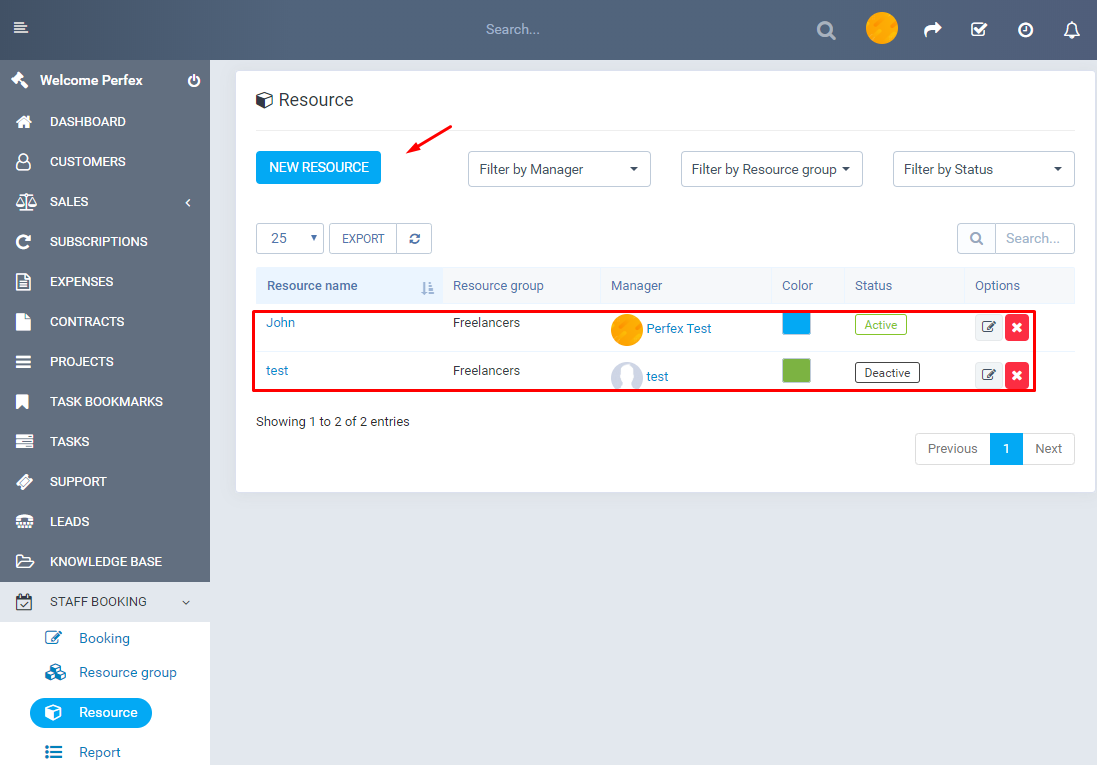
Task: Open the Resource group submenu item
Action: (x=127, y=672)
